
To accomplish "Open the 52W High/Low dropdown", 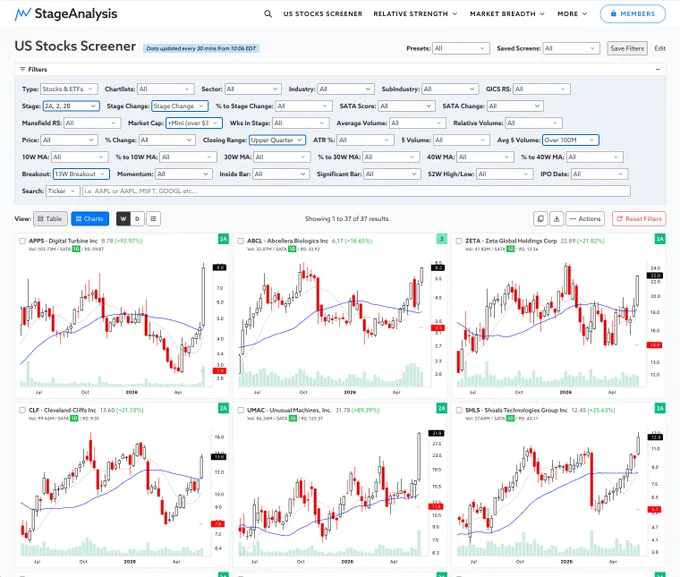I will click(x=504, y=174).
